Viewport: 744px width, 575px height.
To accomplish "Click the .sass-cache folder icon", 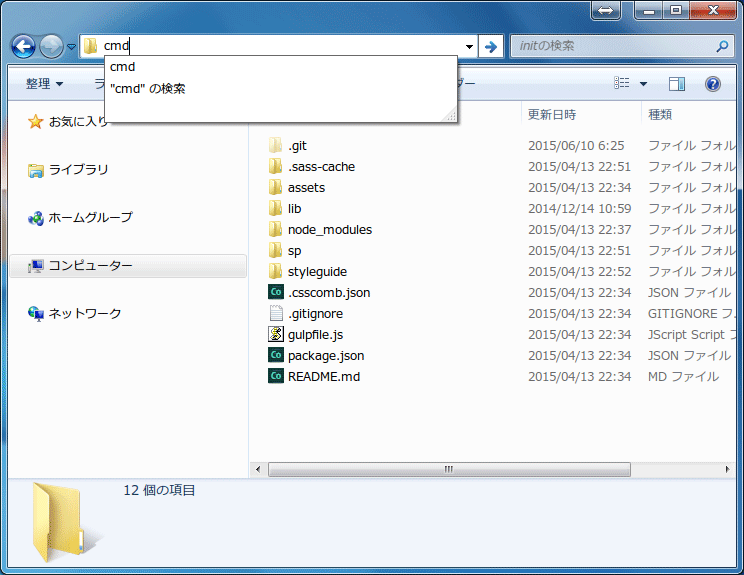I will 275,166.
